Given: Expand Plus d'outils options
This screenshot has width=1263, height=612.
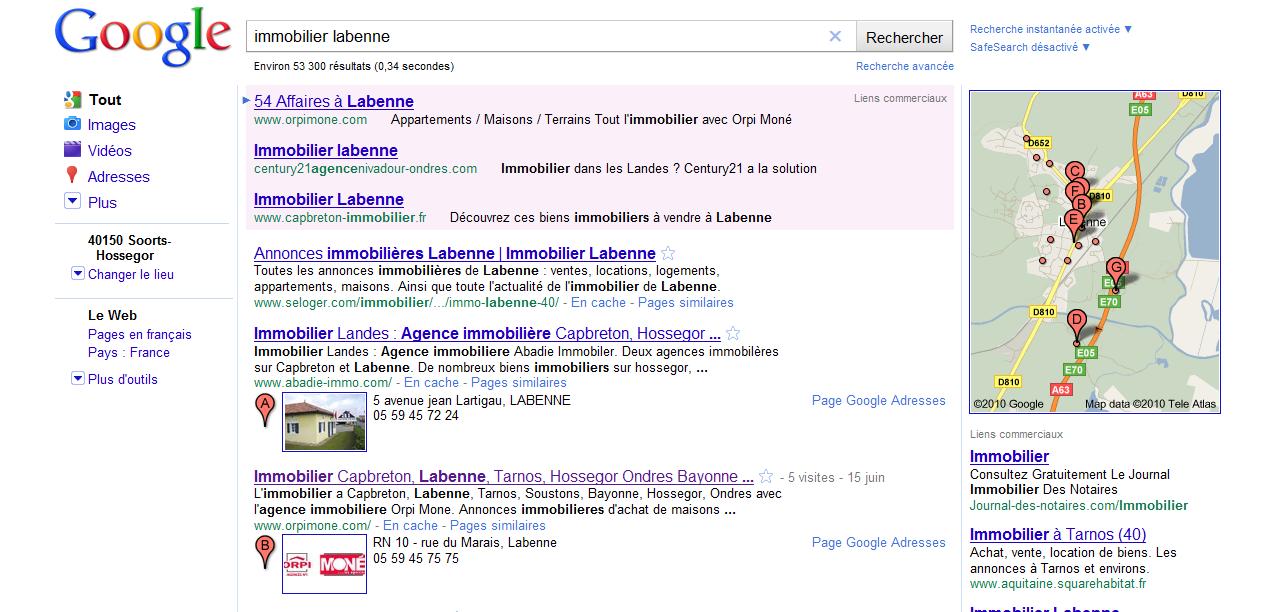Looking at the screenshot, I should (x=78, y=379).
